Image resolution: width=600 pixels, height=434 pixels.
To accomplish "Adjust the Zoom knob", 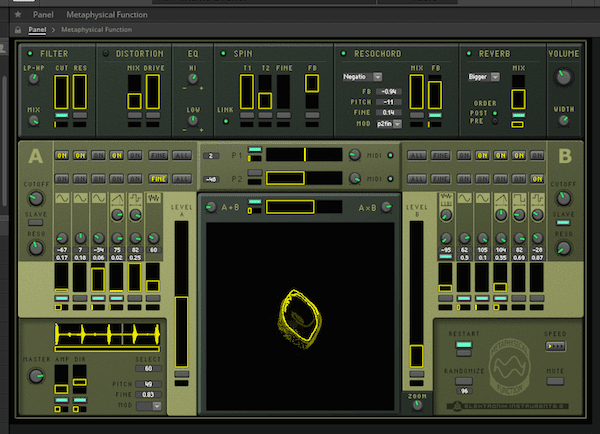I will (417, 405).
